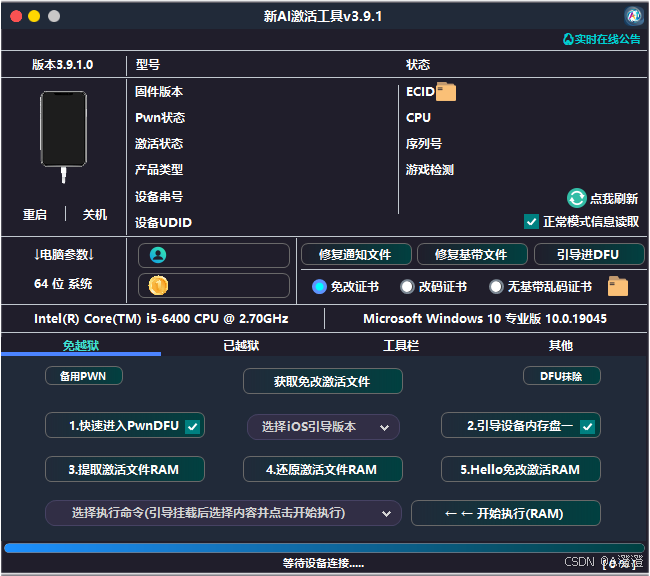The image size is (650, 576).
Task: Click the 备用PWN button
Action: [x=84, y=376]
